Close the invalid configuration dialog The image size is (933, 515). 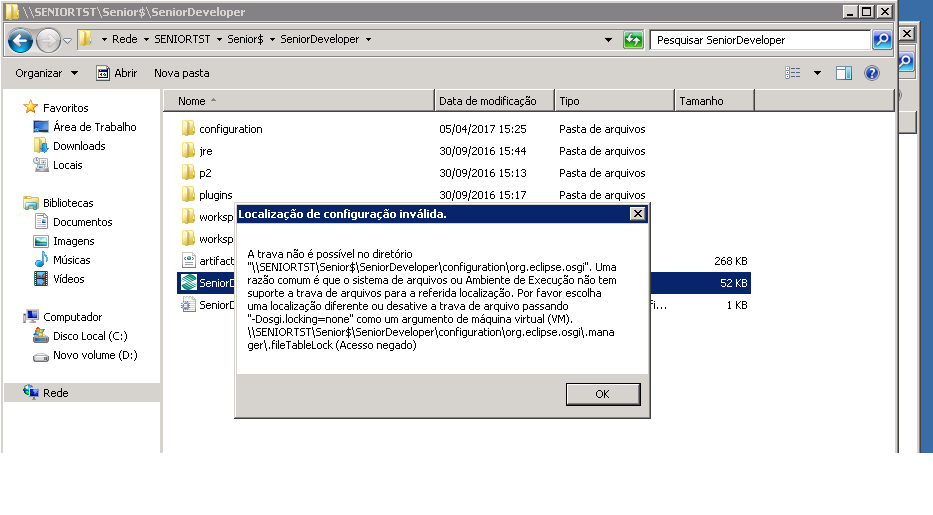[637, 214]
